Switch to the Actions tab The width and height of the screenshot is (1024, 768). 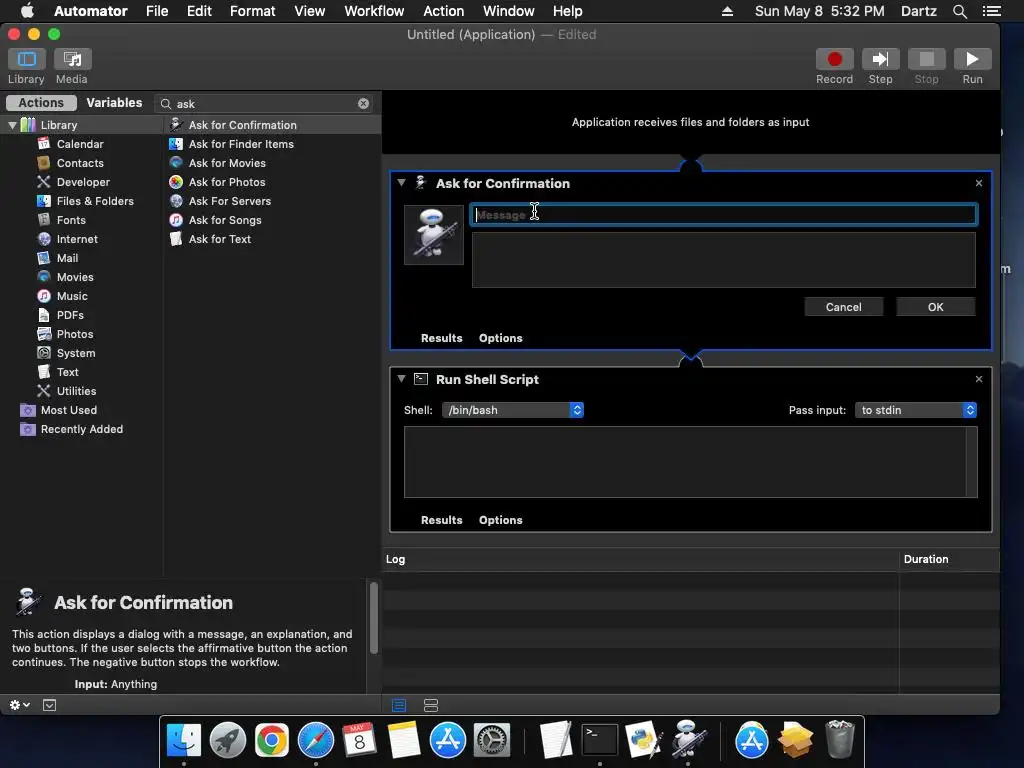click(x=41, y=103)
